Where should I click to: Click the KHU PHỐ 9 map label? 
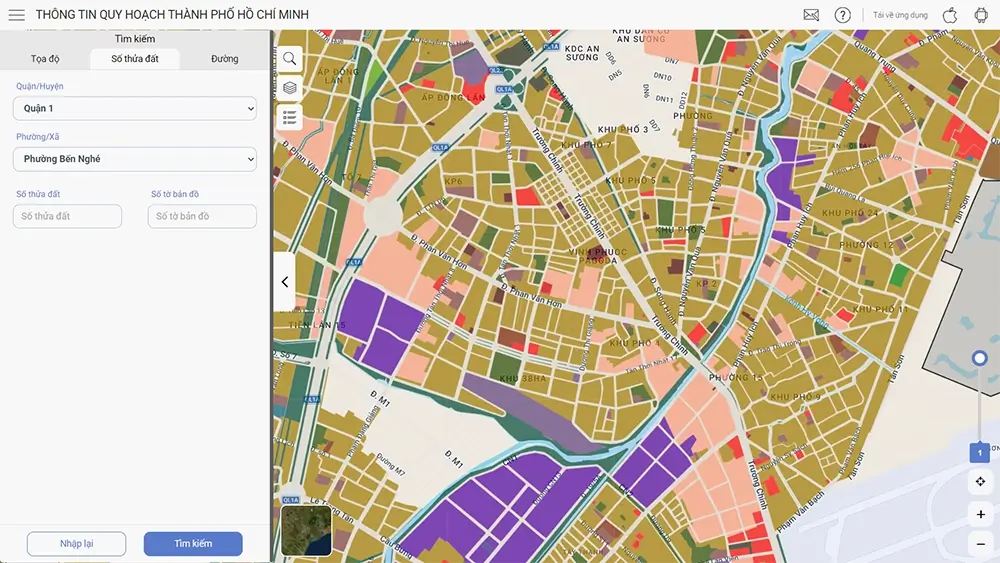pyautogui.click(x=795, y=397)
